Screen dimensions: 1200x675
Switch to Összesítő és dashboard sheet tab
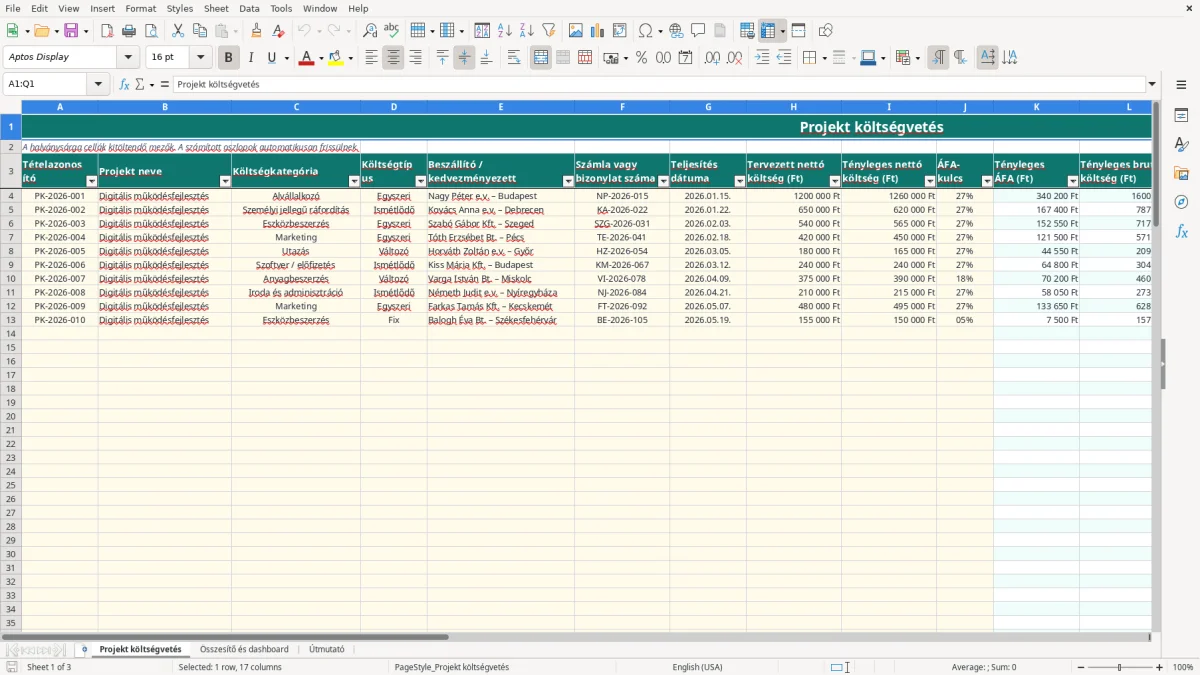[x=244, y=649]
